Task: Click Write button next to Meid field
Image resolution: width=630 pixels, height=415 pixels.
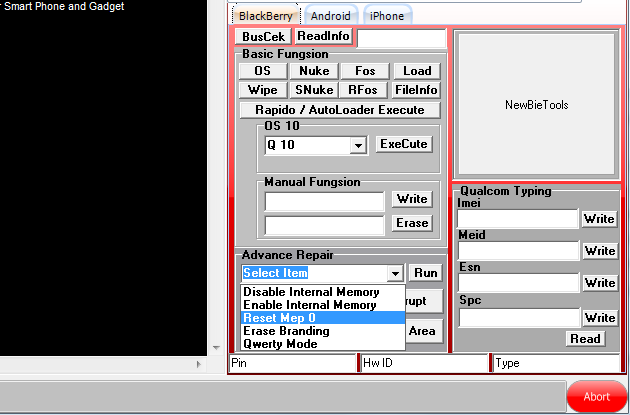Action: tap(600, 251)
